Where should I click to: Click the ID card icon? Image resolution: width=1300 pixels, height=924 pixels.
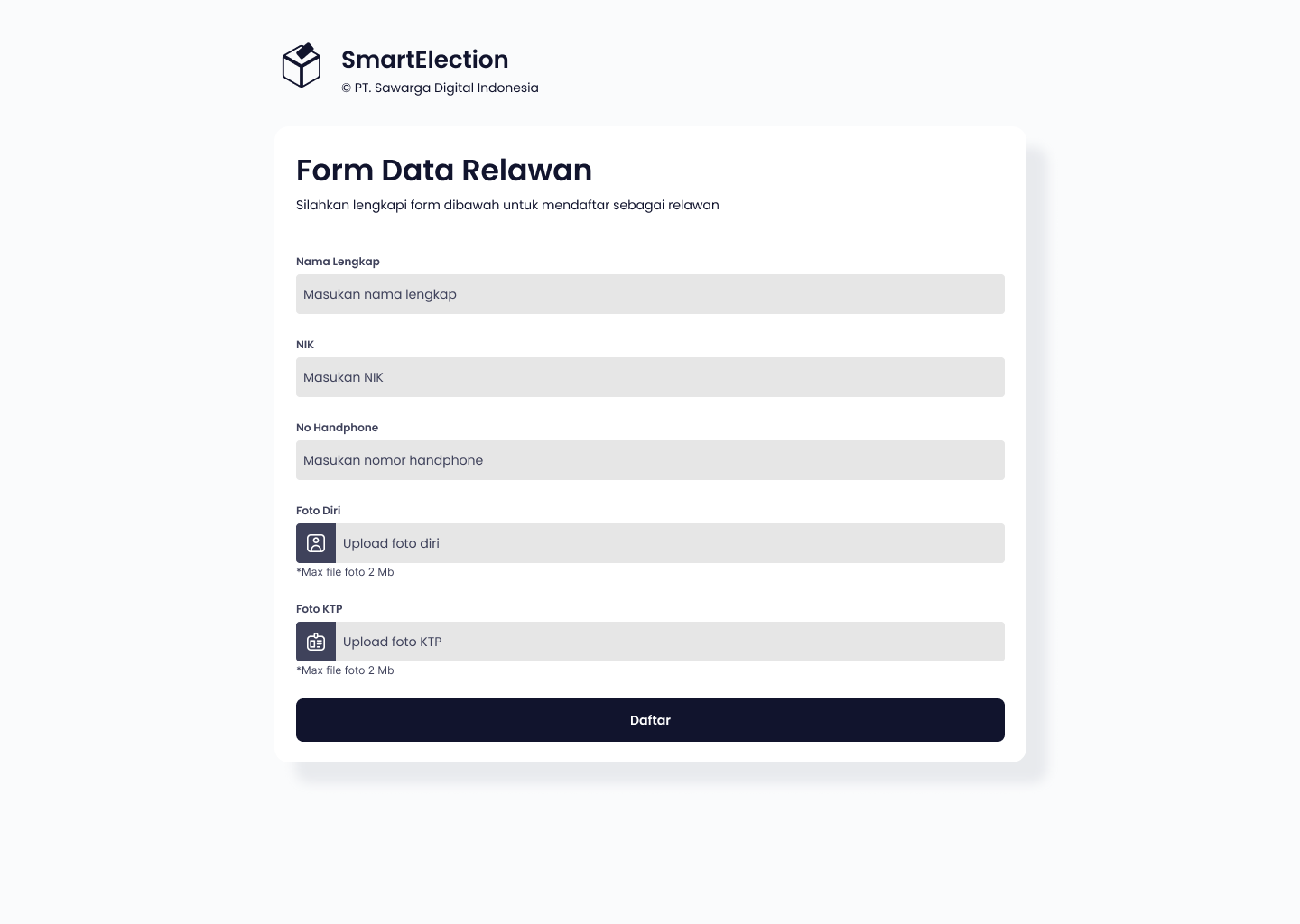[316, 642]
